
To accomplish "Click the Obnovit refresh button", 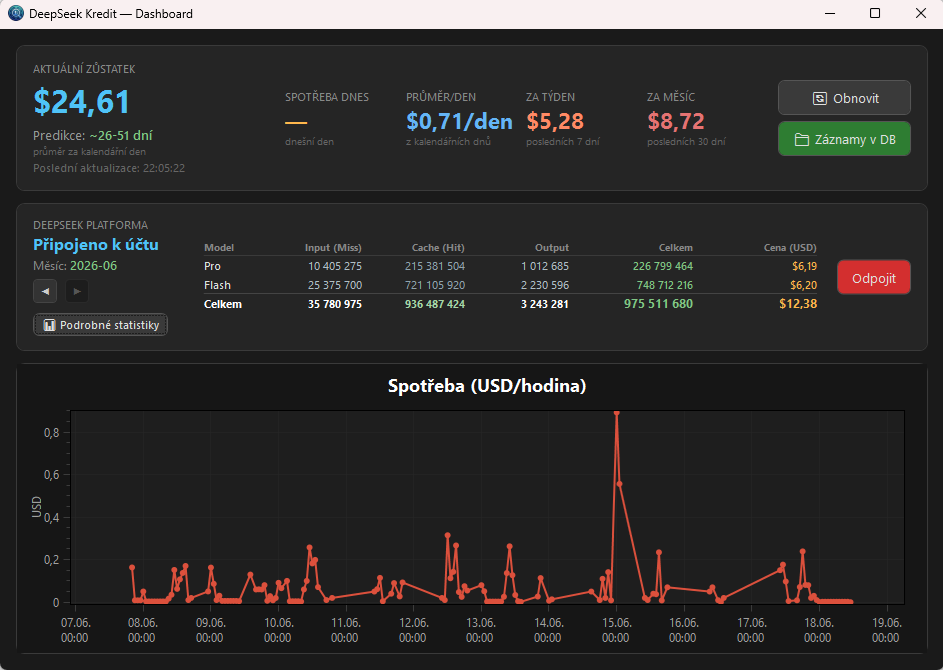I will (x=844, y=98).
